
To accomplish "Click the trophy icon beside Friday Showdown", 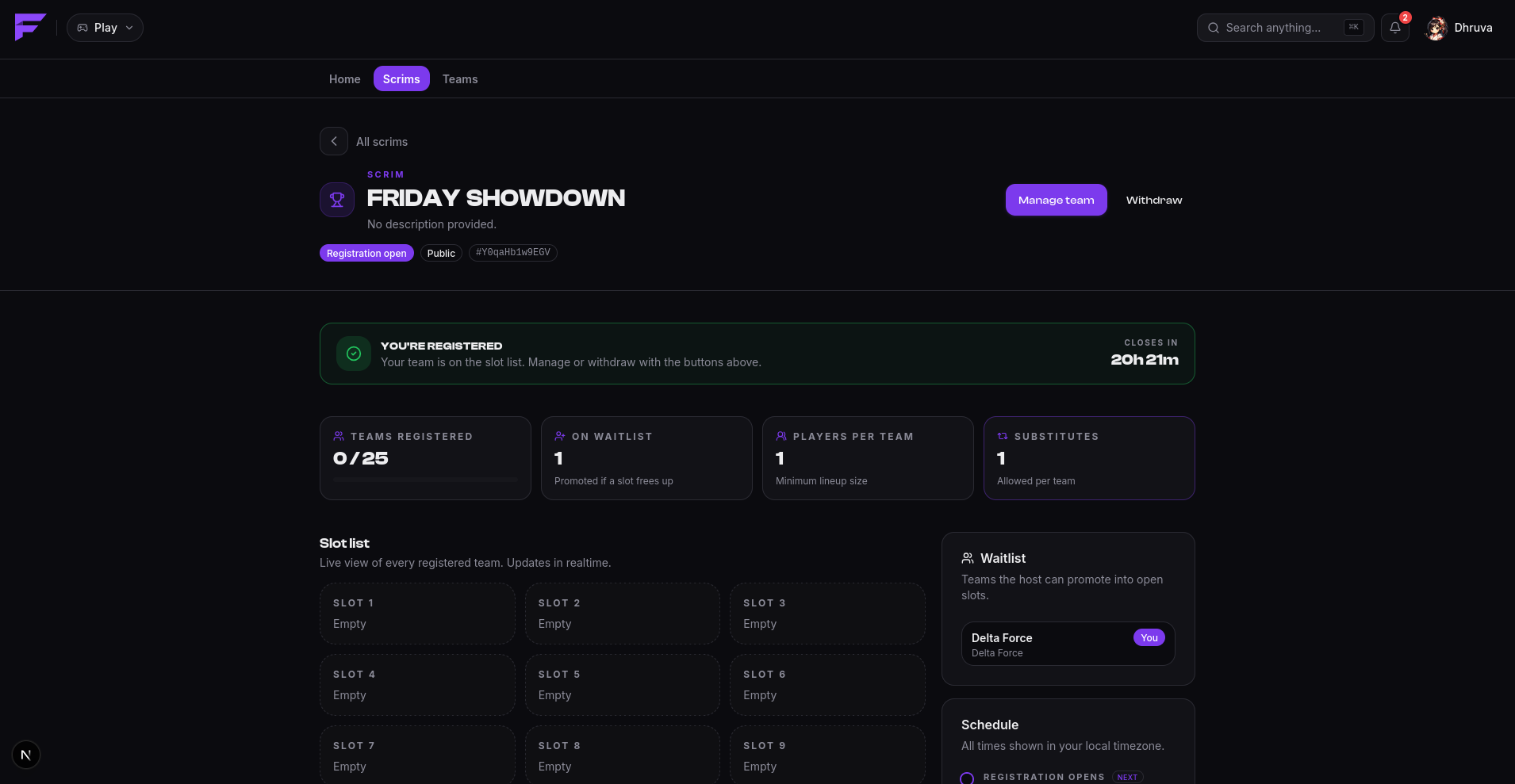I will [x=337, y=200].
